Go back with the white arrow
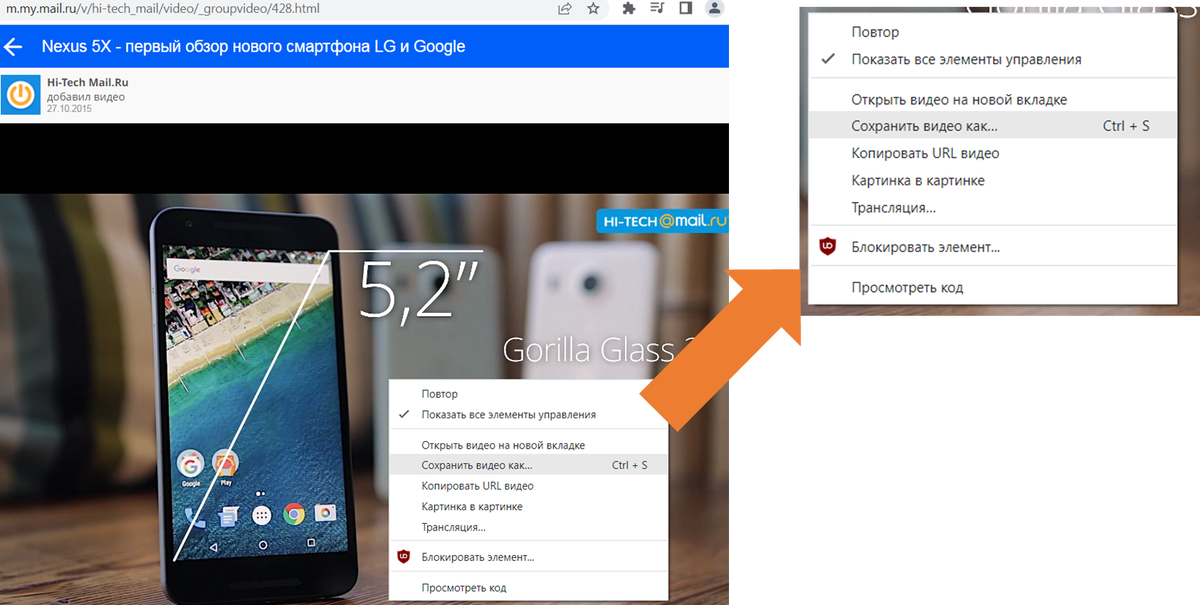Image resolution: width=1200 pixels, height=605 pixels. click(13, 47)
